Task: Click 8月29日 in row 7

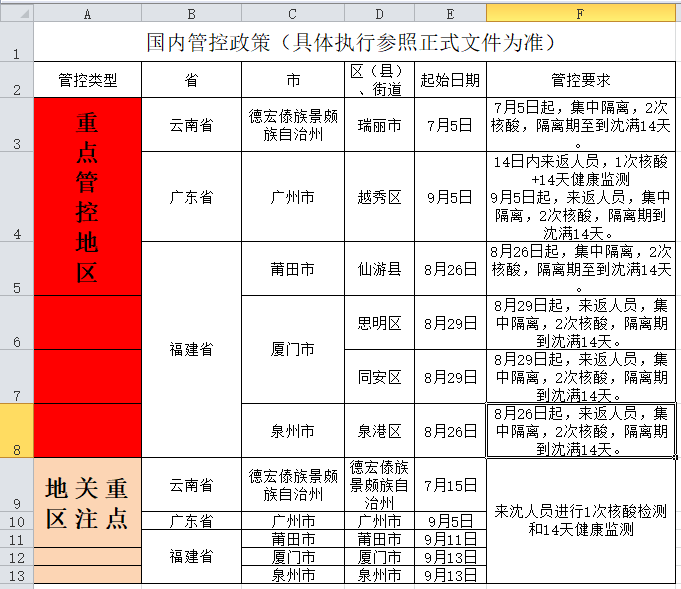Action: click(x=450, y=377)
